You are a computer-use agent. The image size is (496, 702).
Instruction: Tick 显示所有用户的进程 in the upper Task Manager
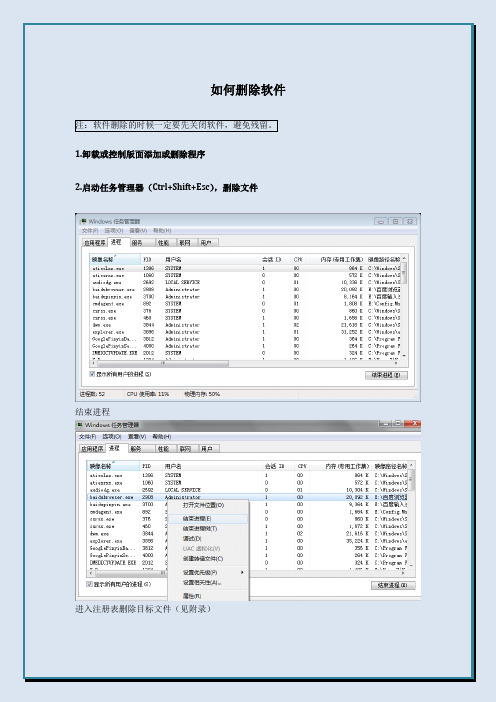(92, 374)
